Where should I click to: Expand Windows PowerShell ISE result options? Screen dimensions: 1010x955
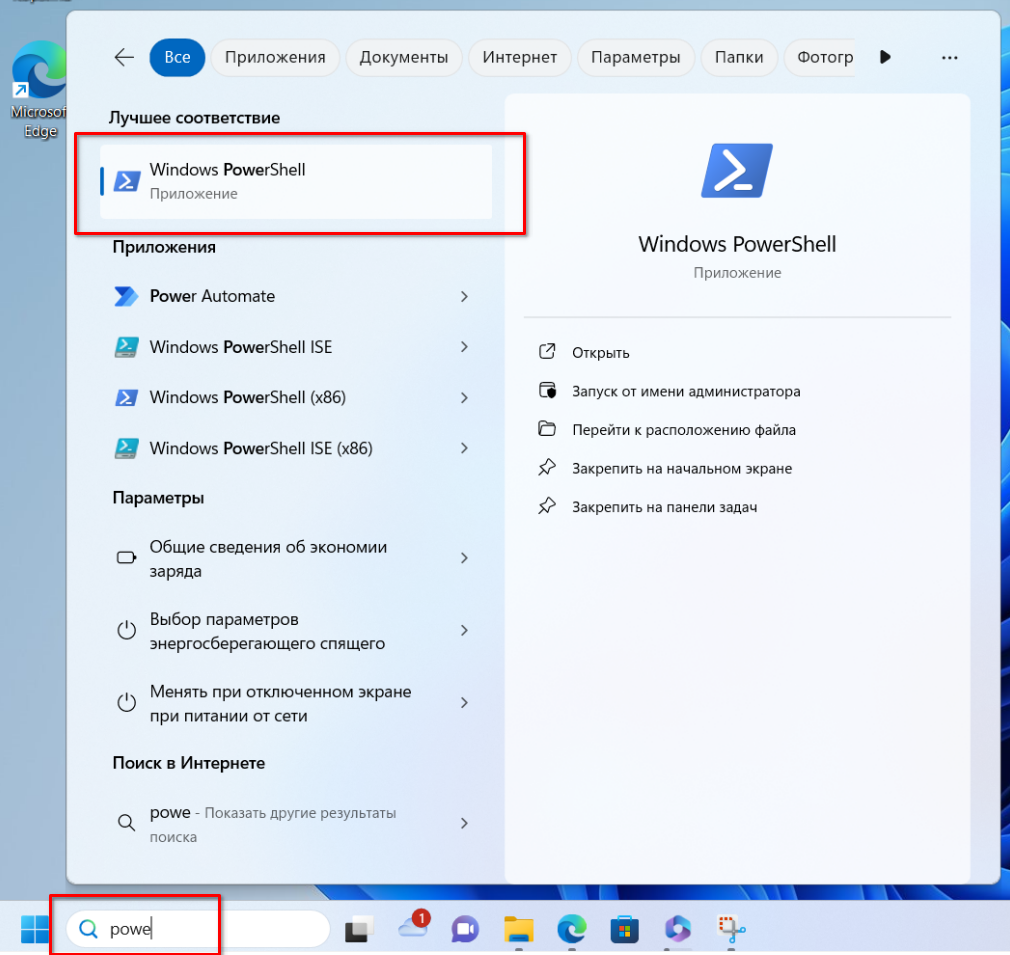tap(464, 347)
